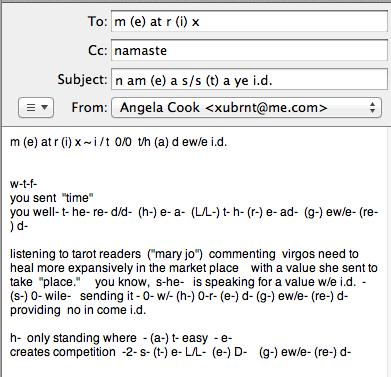This screenshot has height=377, width=391.
Task: Click the "From:" label
Action: [x=89, y=107]
